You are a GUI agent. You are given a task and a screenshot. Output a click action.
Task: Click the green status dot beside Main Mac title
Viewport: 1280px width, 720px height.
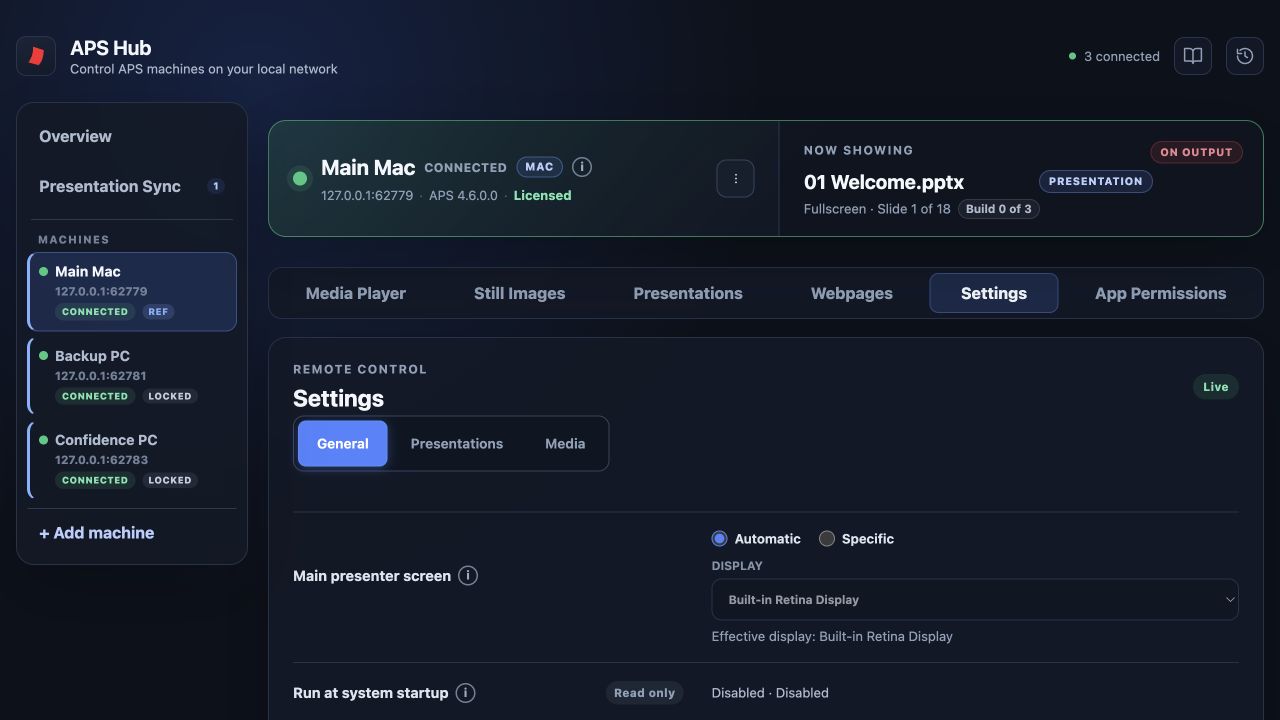[299, 179]
